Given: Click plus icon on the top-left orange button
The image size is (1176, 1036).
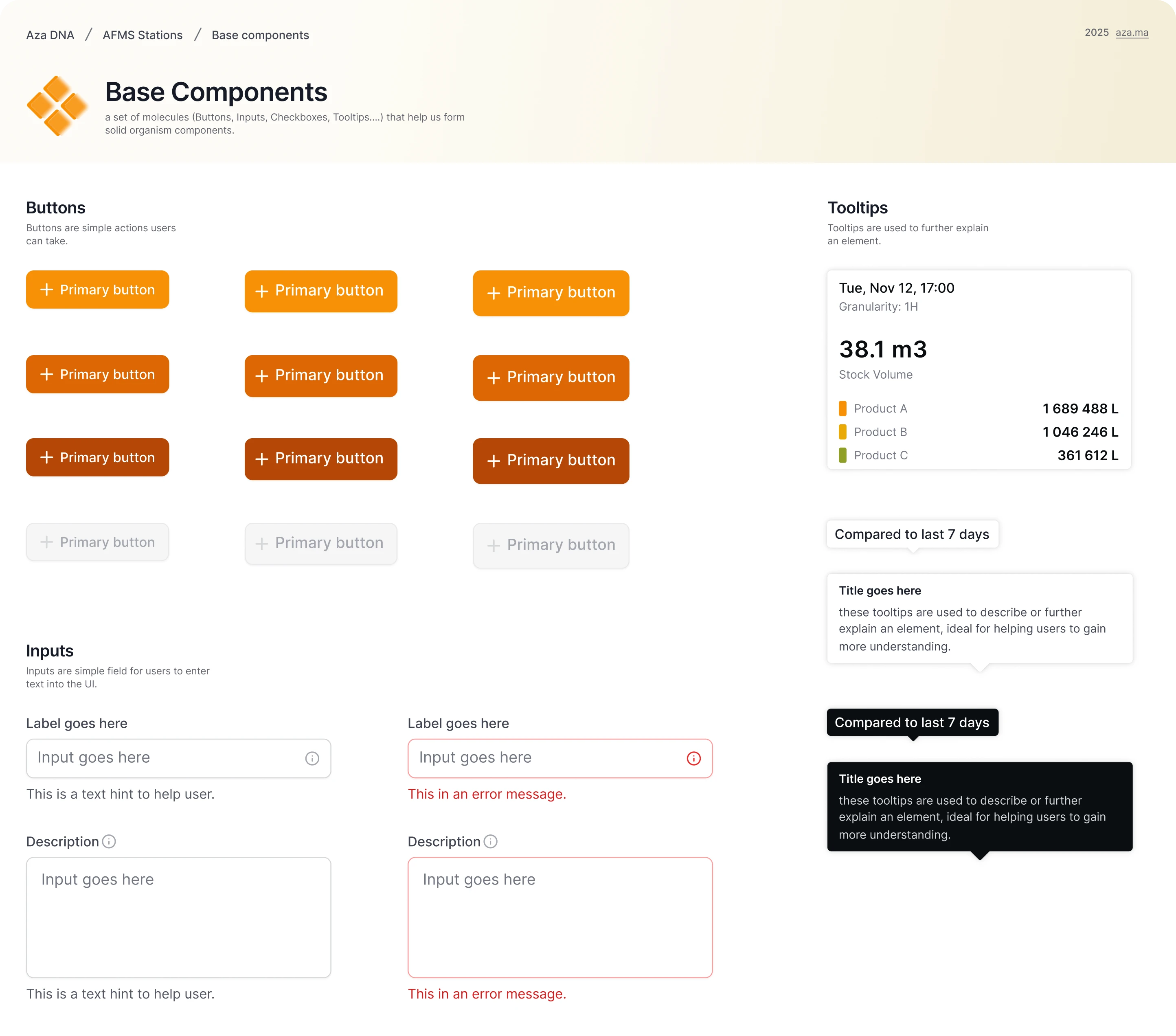Looking at the screenshot, I should pyautogui.click(x=46, y=290).
